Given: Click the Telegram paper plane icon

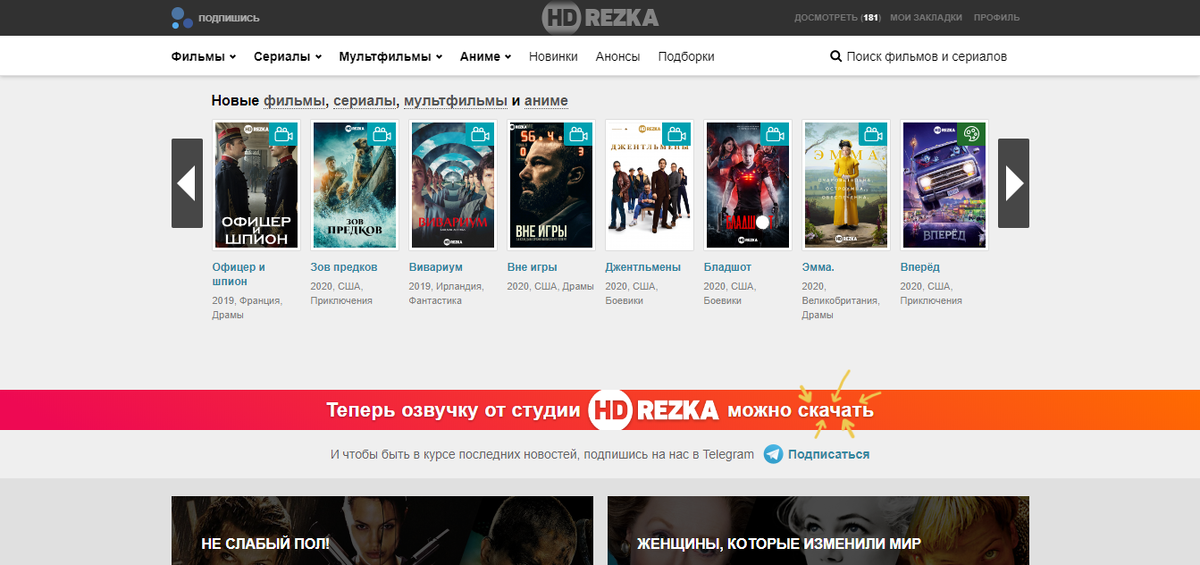Looking at the screenshot, I should 773,454.
